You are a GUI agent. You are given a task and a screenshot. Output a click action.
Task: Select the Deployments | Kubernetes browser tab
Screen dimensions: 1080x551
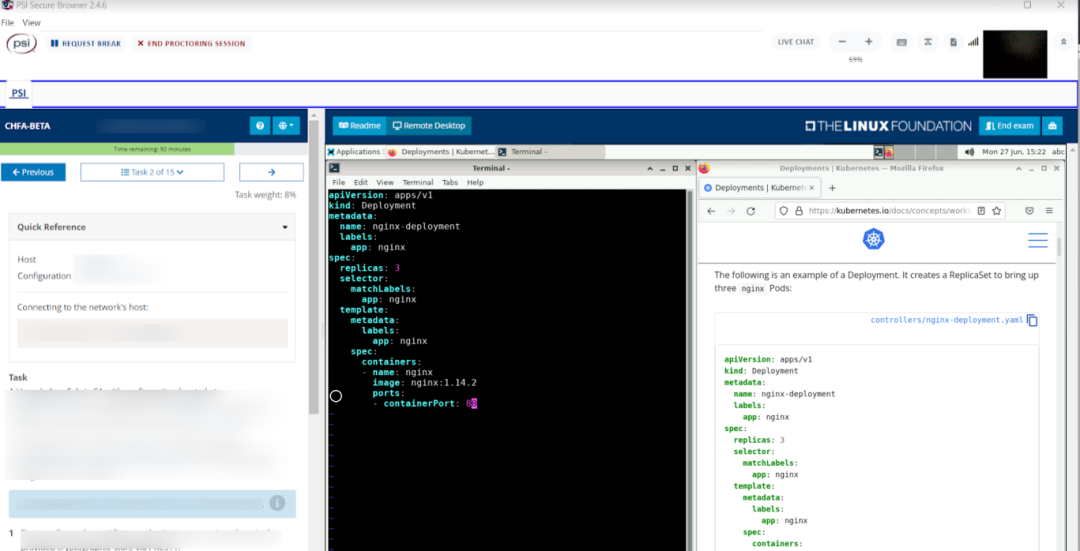pyautogui.click(x=760, y=187)
